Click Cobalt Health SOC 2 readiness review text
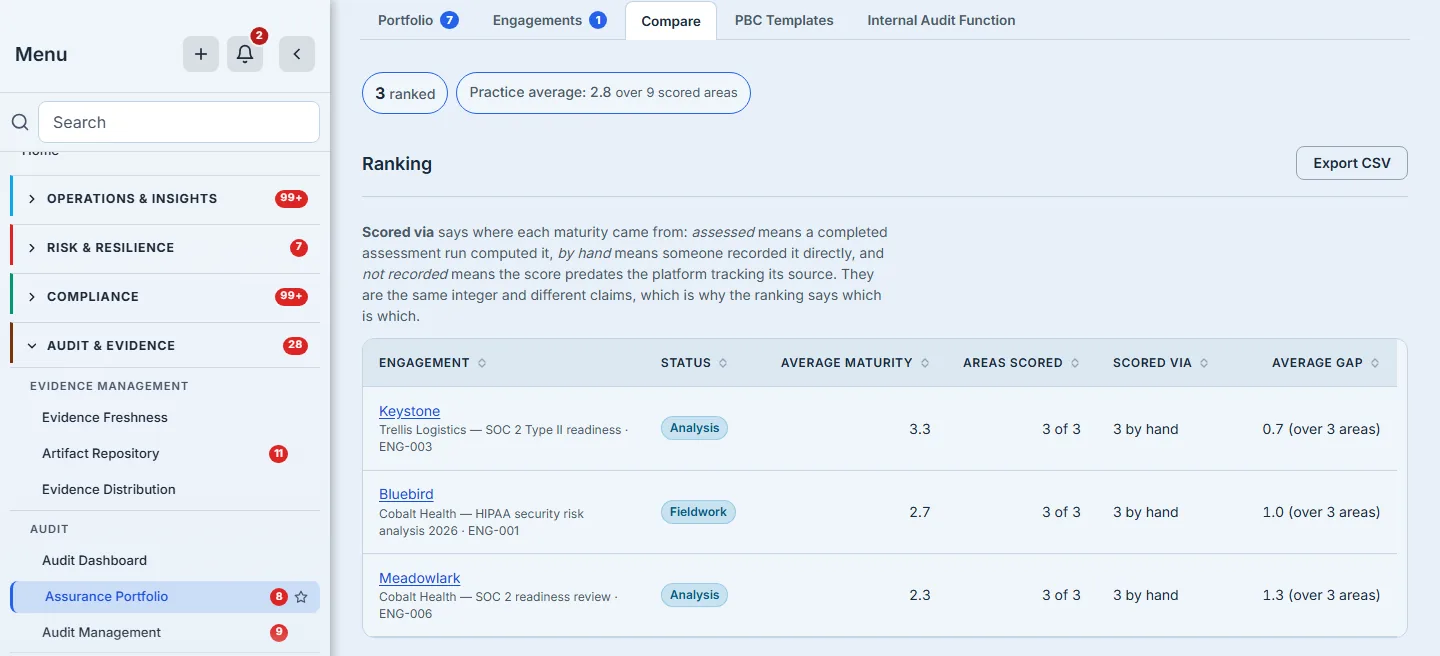Image resolution: width=1440 pixels, height=656 pixels. (498, 605)
